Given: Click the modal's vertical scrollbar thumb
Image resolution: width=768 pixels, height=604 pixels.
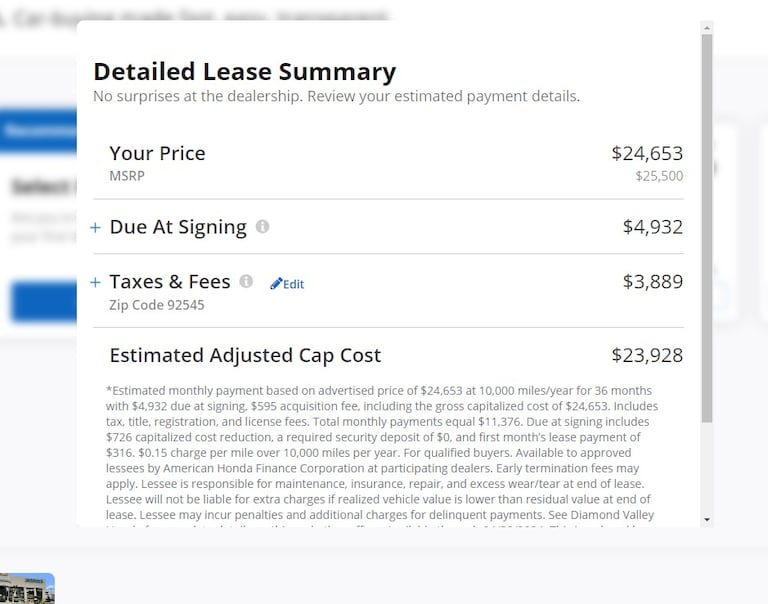Looking at the screenshot, I should 707,220.
